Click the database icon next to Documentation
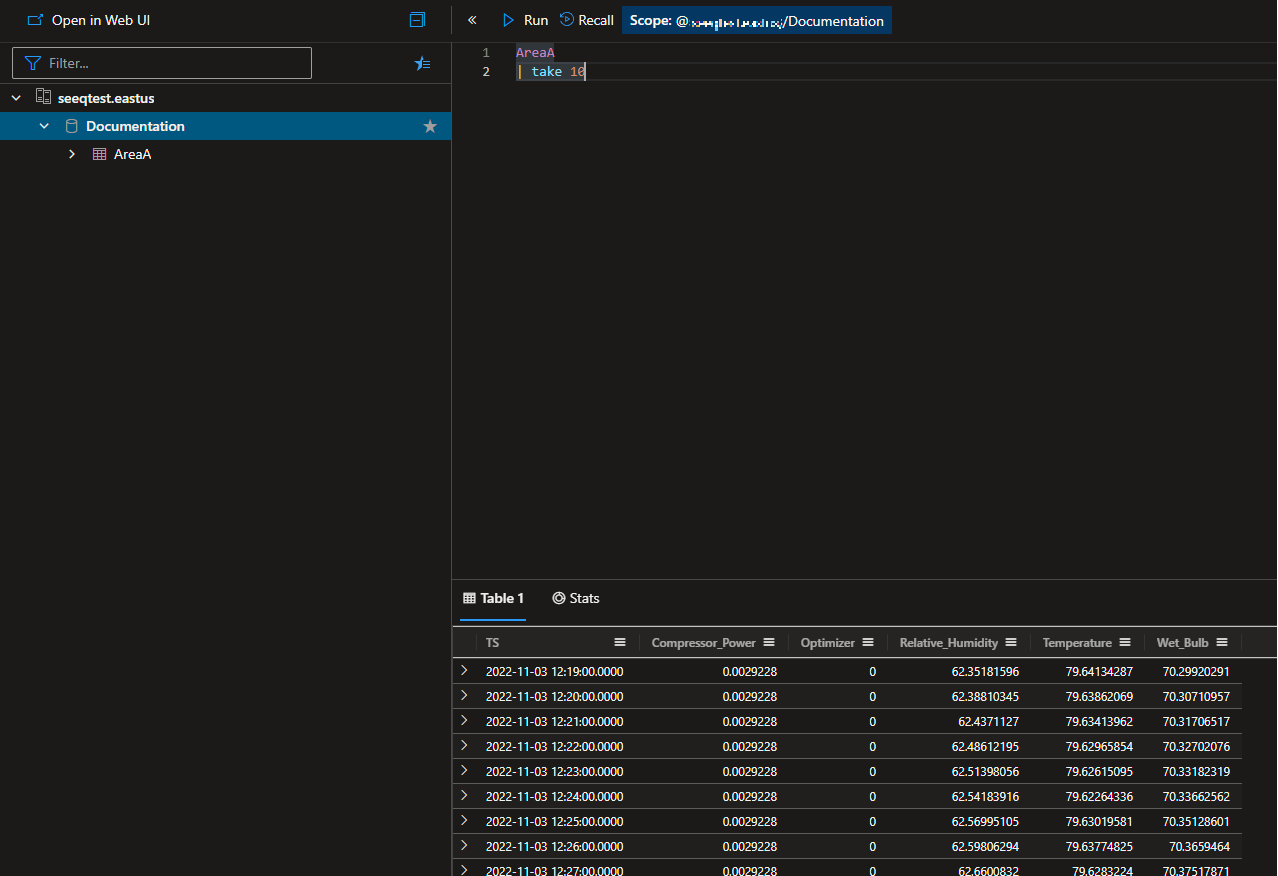 71,126
